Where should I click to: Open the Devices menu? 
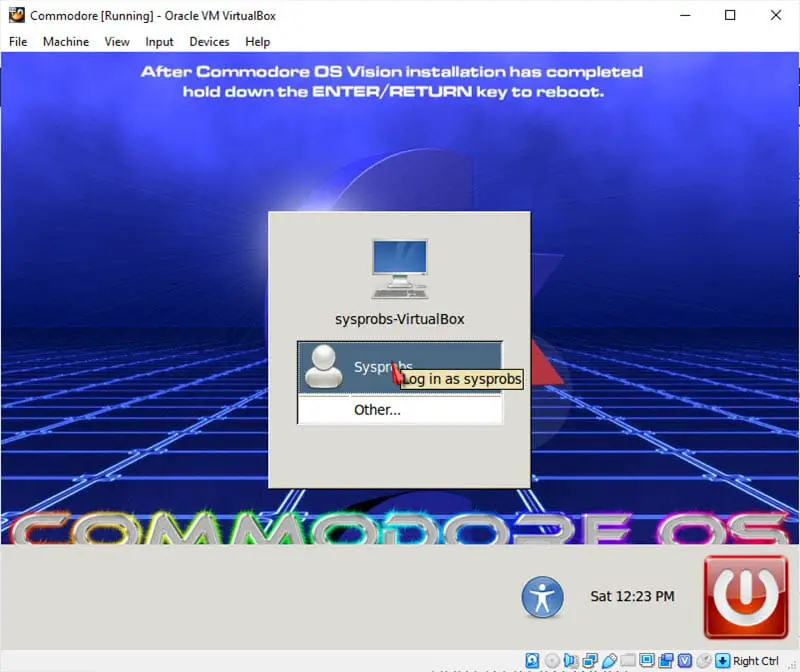click(x=209, y=42)
